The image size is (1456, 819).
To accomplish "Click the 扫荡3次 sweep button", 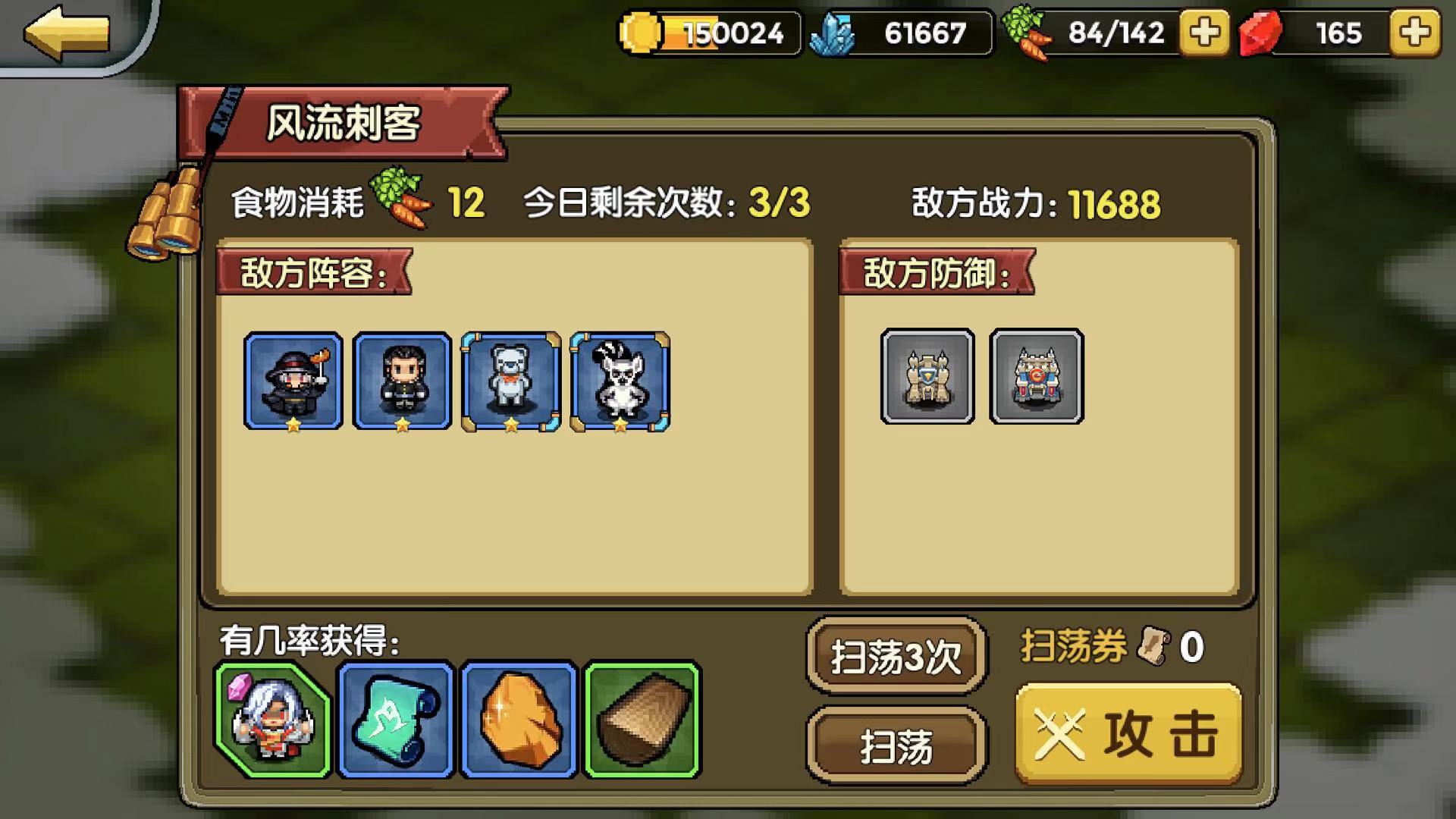I will (x=896, y=656).
